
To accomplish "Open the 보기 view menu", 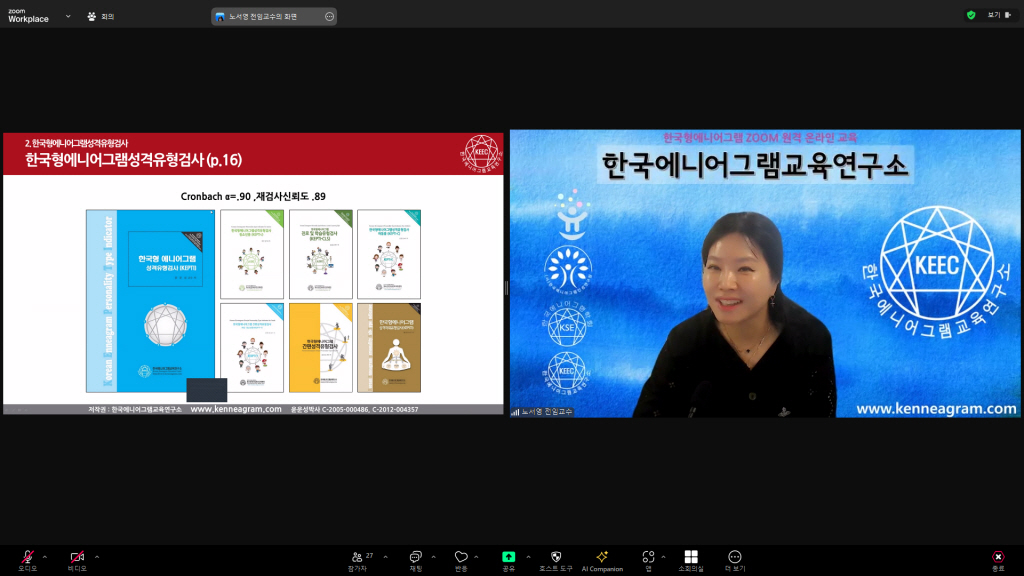I will [999, 15].
